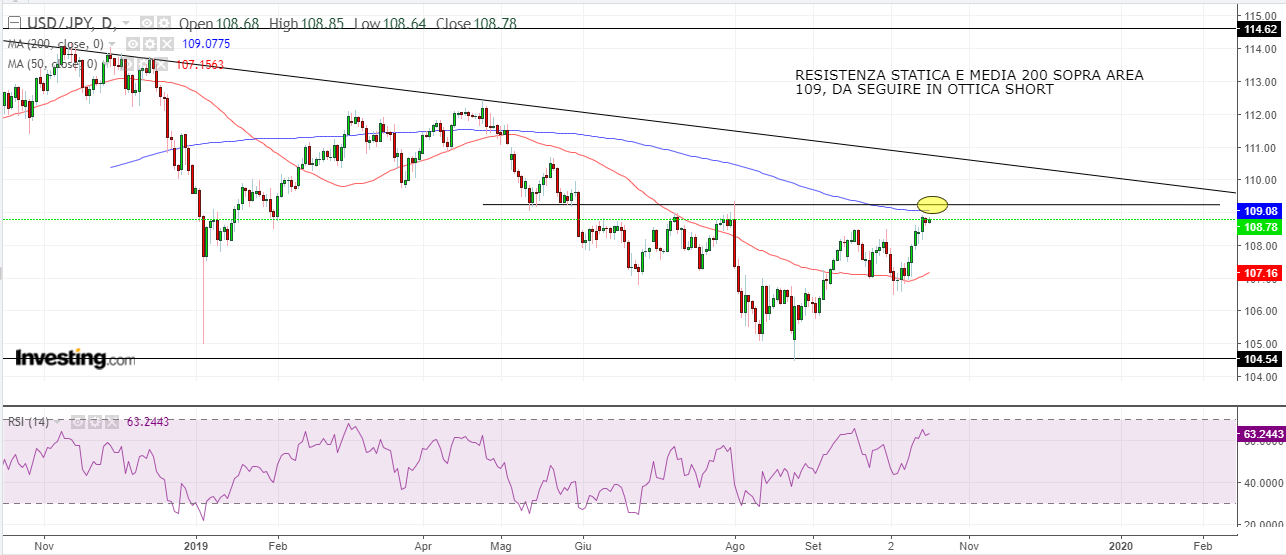Click the 114.62 price level label

pos(1261,30)
